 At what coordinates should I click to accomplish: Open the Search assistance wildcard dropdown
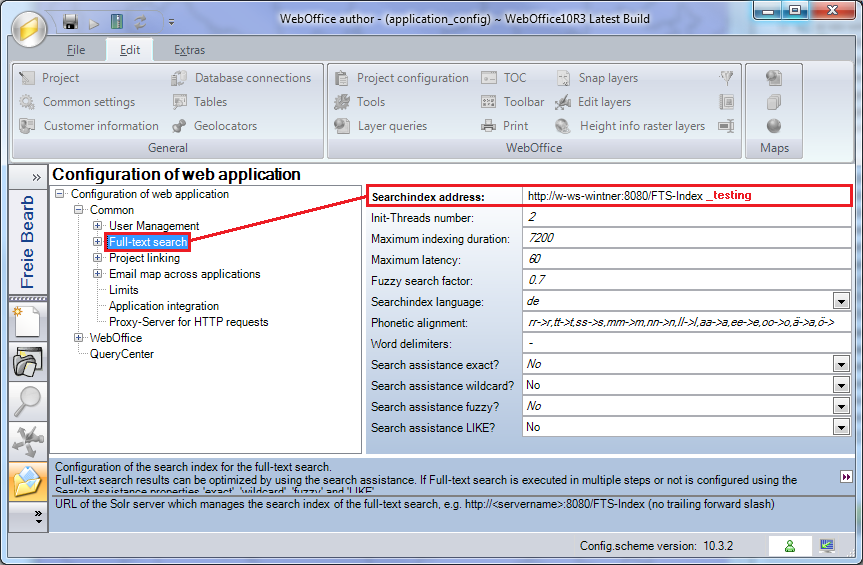pos(841,385)
